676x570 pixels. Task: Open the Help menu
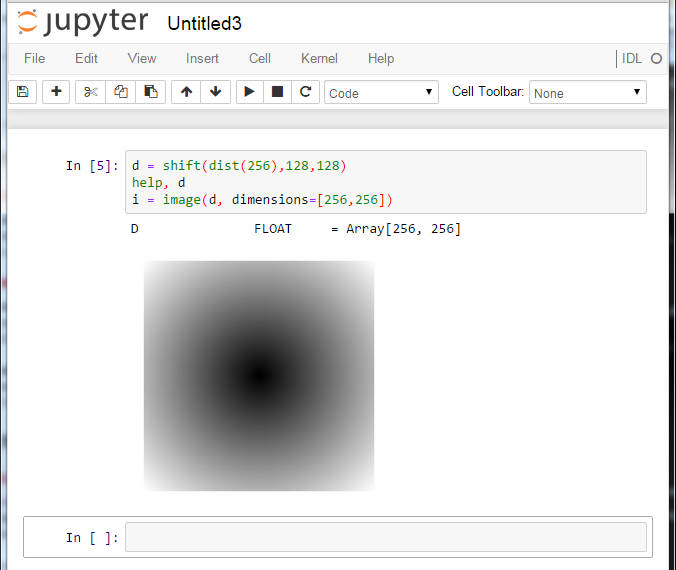381,58
